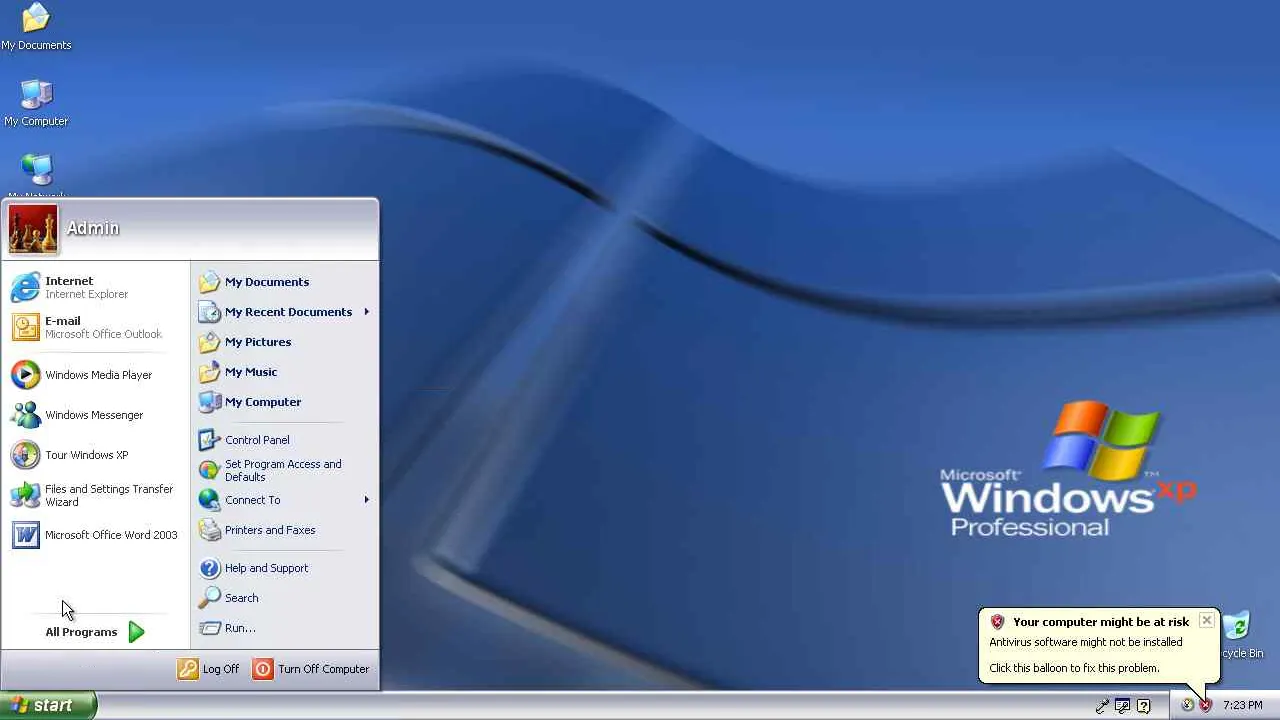This screenshot has width=1280, height=720.
Task: Select Search in the Start menu
Action: click(284, 598)
